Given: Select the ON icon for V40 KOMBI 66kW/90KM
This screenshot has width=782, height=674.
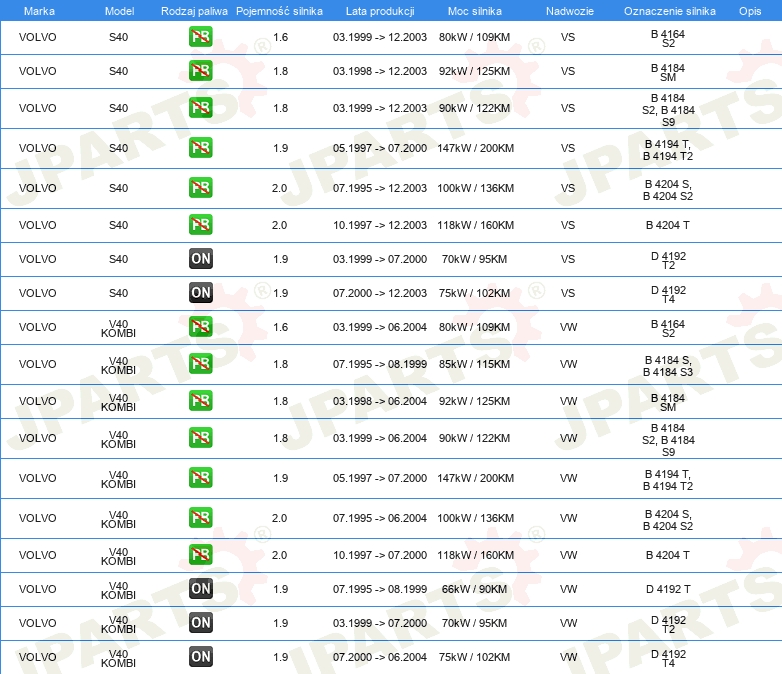Looking at the screenshot, I should coord(200,589).
